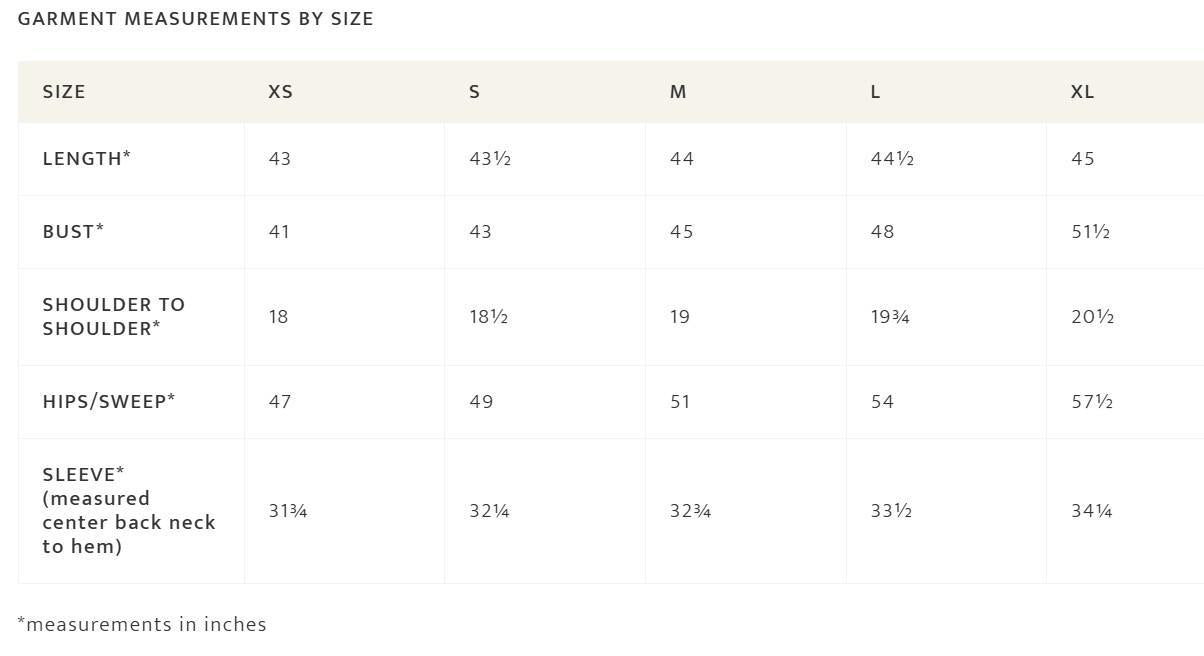This screenshot has width=1204, height=656.
Task: Click the Garment Measurements By Size heading
Action: tap(196, 19)
